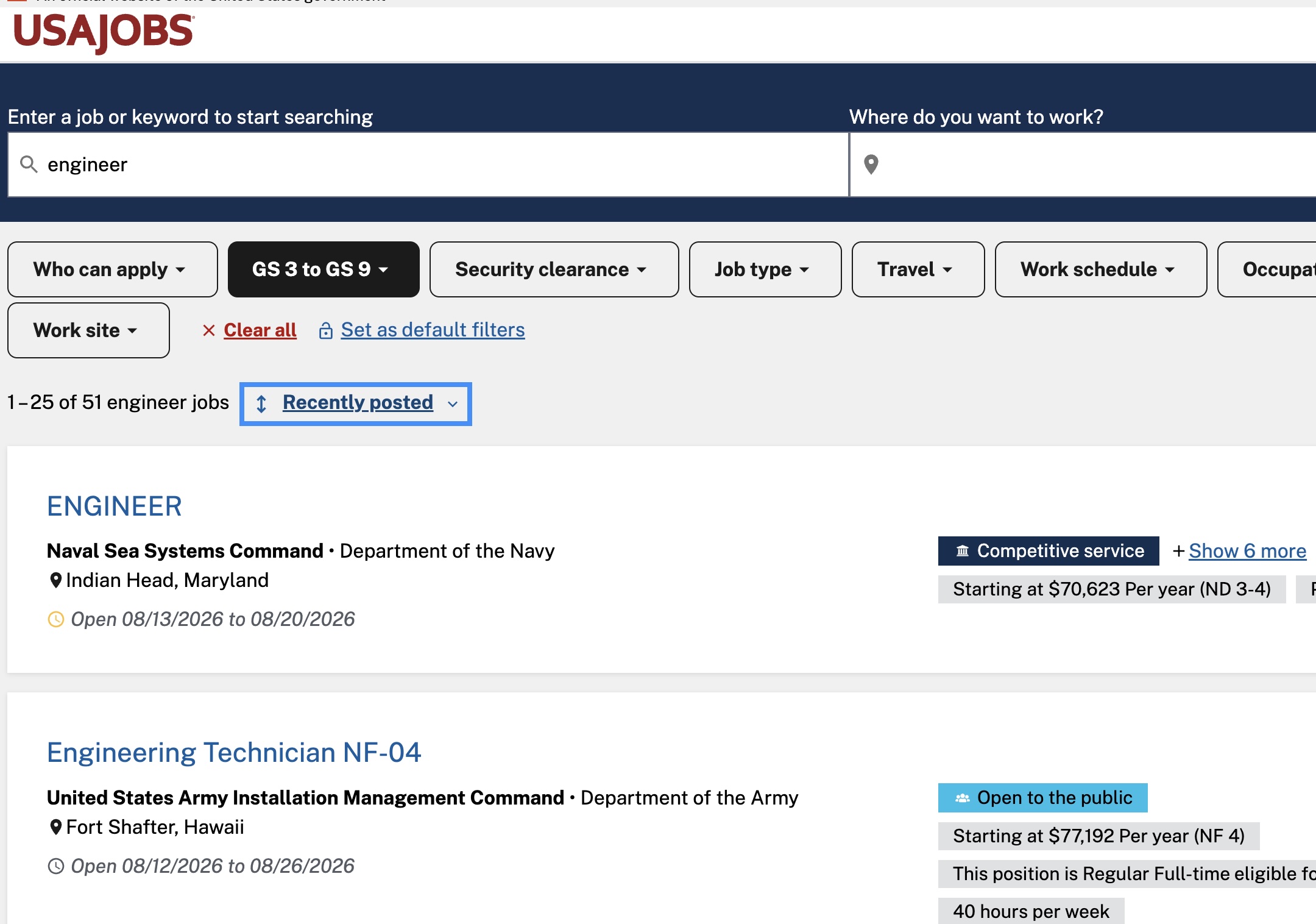Click the lock icon beside Set as default filters
The height and width of the screenshot is (924, 1316).
[x=326, y=330]
